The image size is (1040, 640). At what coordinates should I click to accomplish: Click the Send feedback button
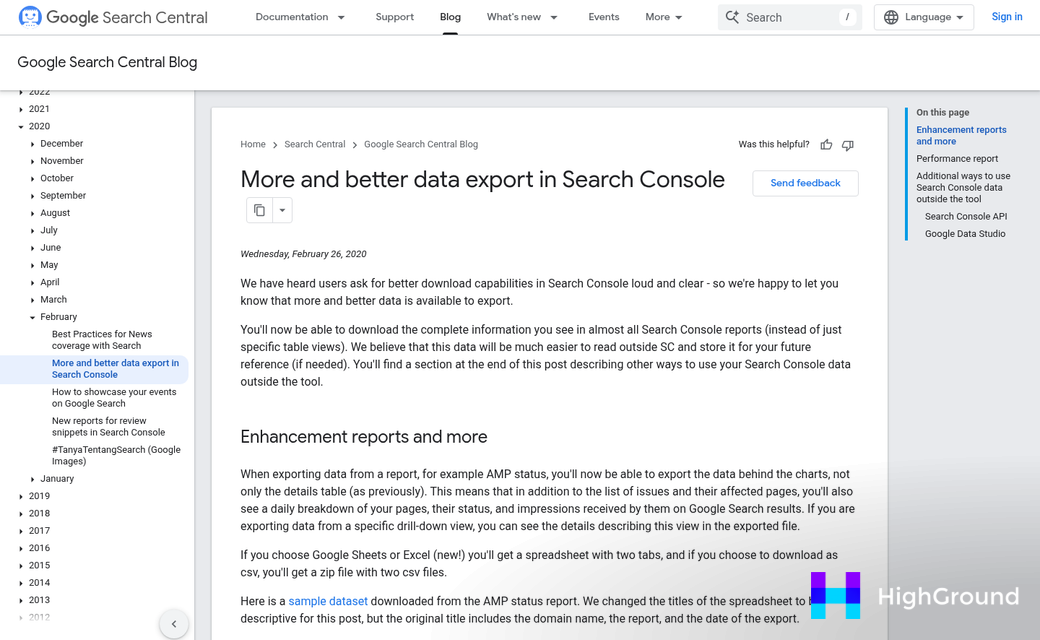point(805,183)
